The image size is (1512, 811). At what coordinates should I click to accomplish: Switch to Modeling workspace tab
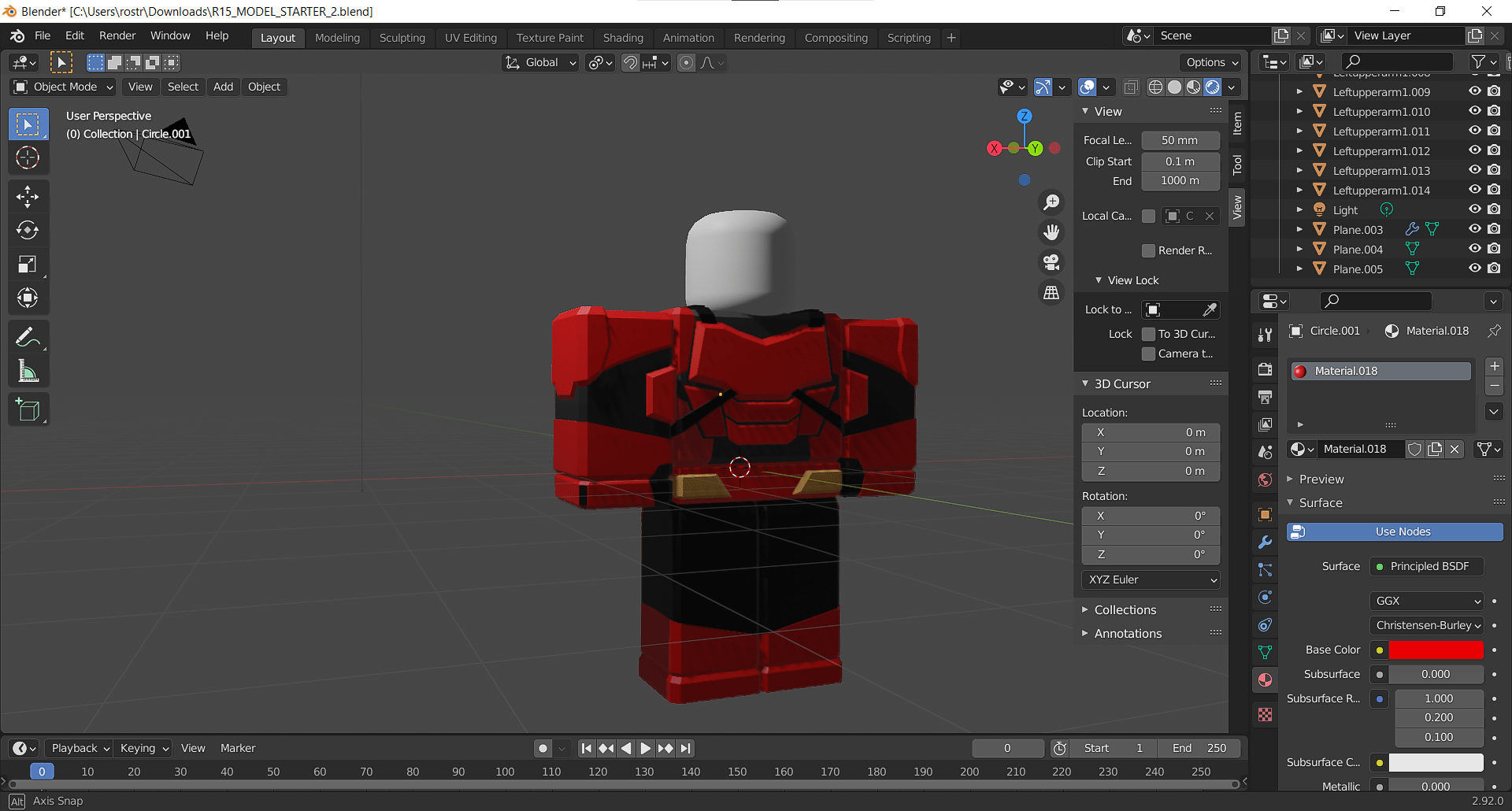(337, 38)
